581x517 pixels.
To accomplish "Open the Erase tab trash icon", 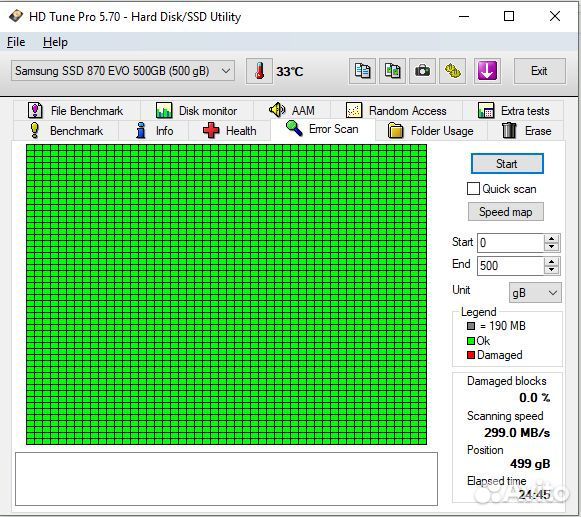I will pyautogui.click(x=509, y=130).
